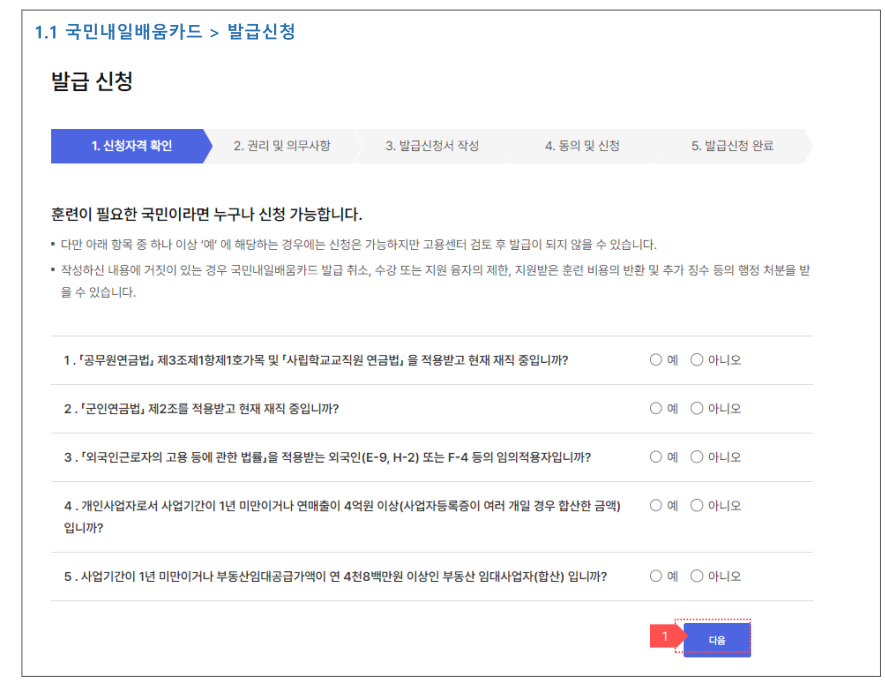Click question 5 text about 부동산임대공급가액
Screen dimensions: 885x688
pos(335,576)
